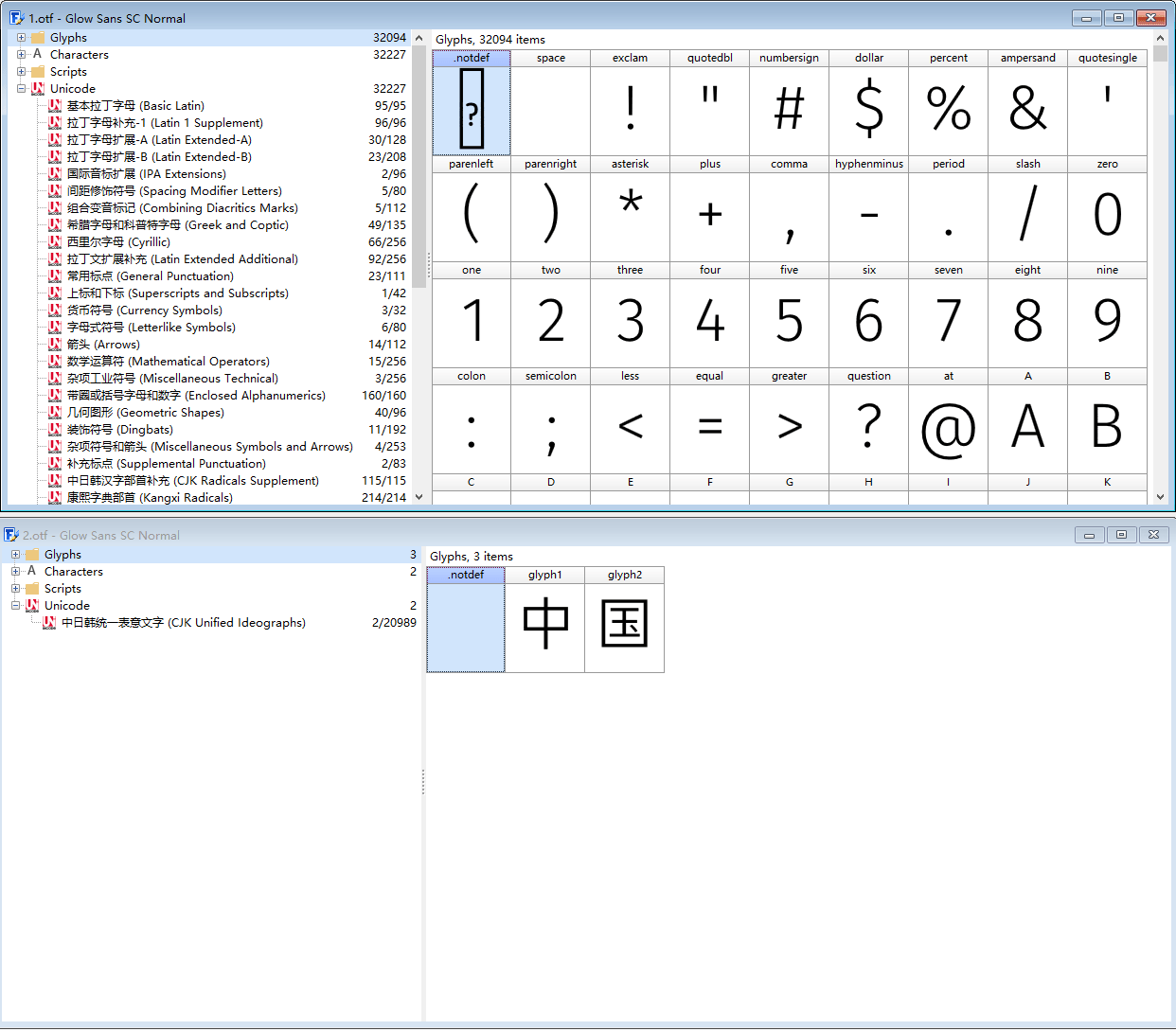1176x1030 pixels.
Task: Select the 'at' glyph cell
Action: coord(948,420)
